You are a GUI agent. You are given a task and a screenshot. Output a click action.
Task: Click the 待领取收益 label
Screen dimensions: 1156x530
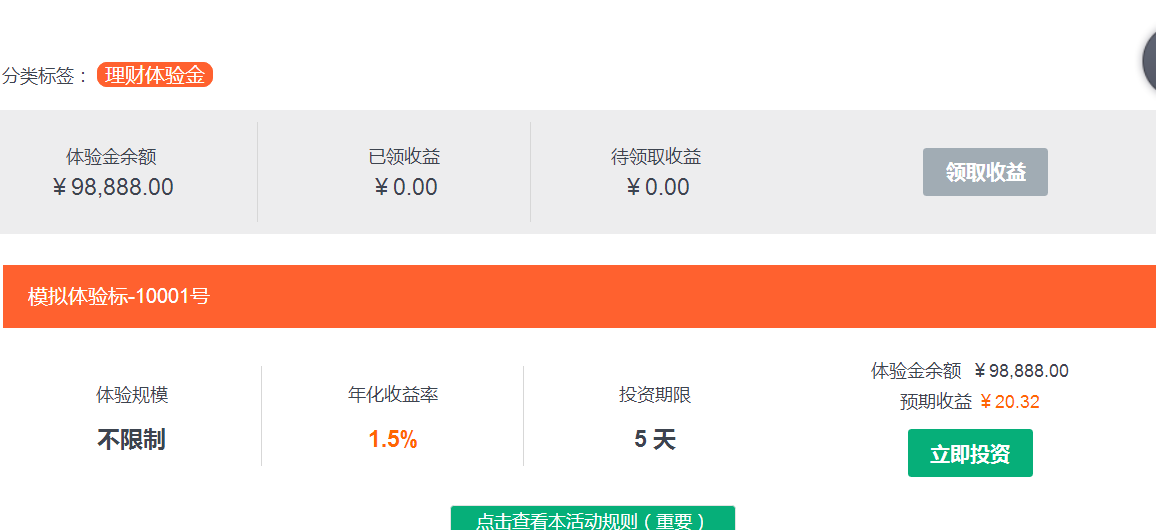click(656, 157)
